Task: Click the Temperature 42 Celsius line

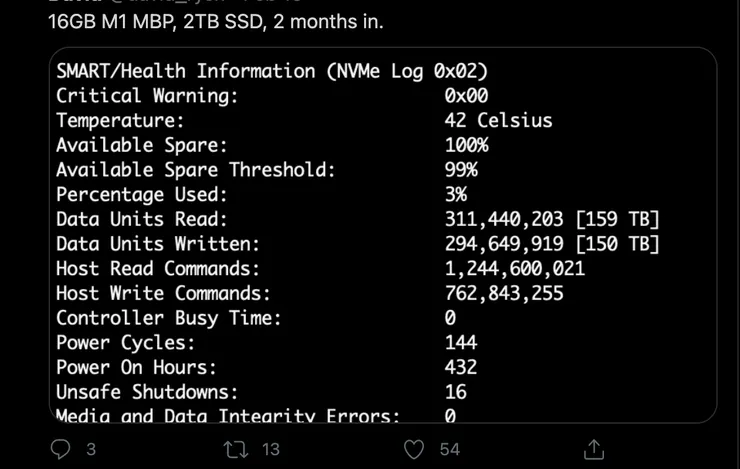Action: [x=304, y=120]
